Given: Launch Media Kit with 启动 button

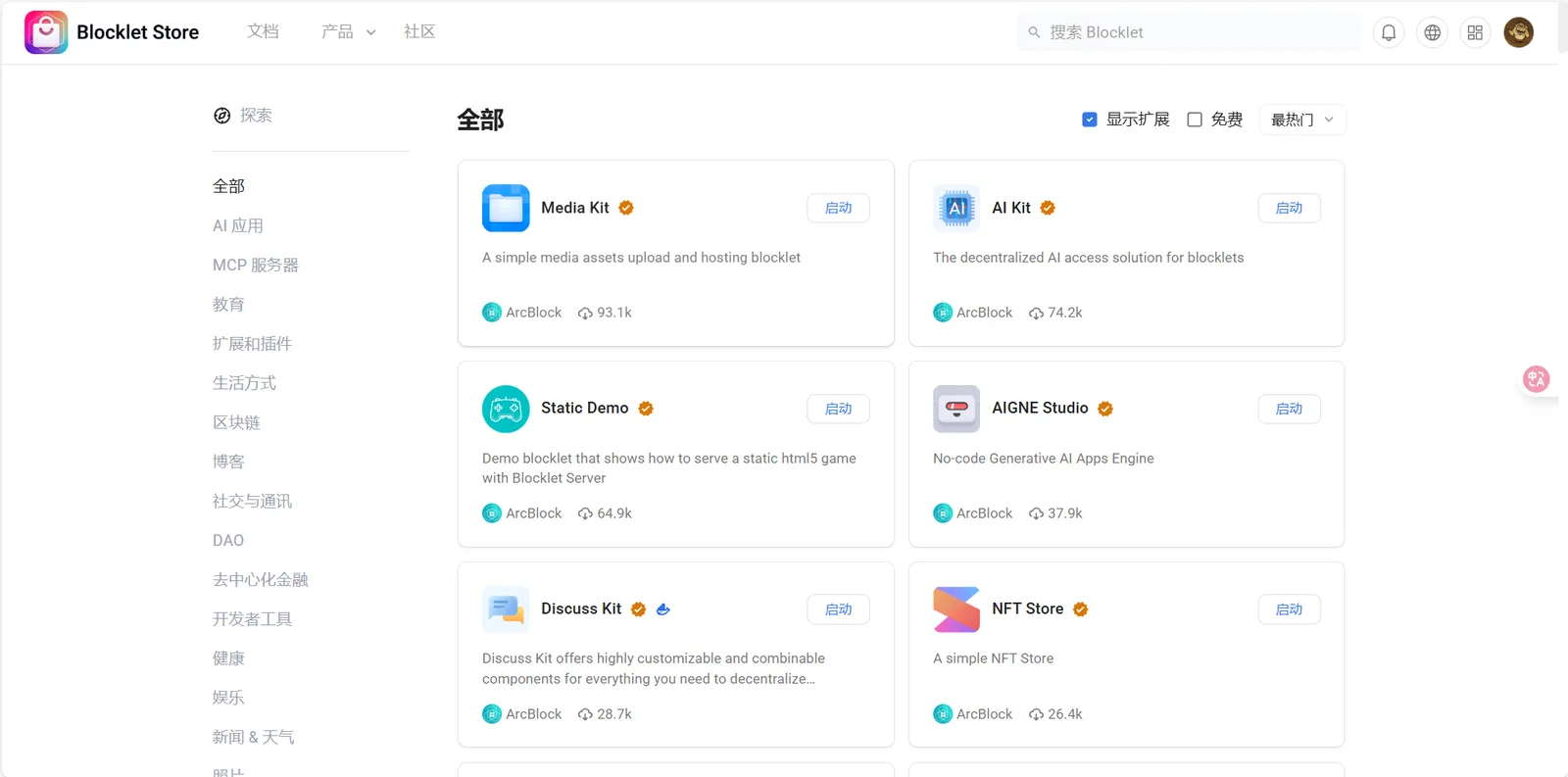Looking at the screenshot, I should 838,208.
